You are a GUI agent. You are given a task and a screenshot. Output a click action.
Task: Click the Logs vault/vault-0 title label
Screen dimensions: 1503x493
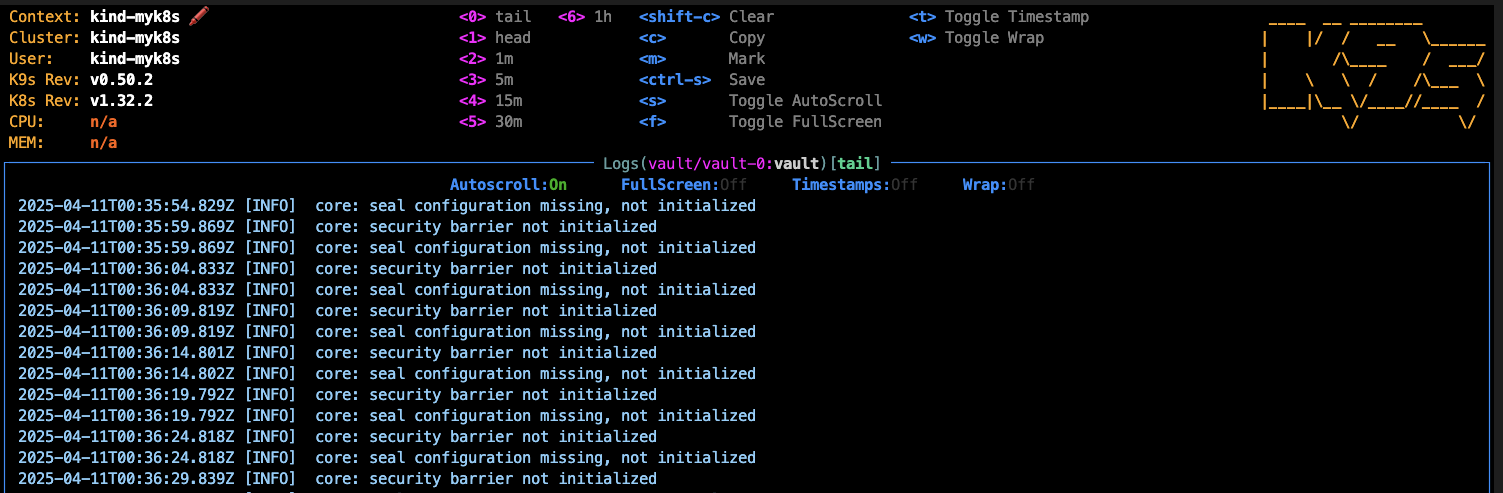(747, 163)
